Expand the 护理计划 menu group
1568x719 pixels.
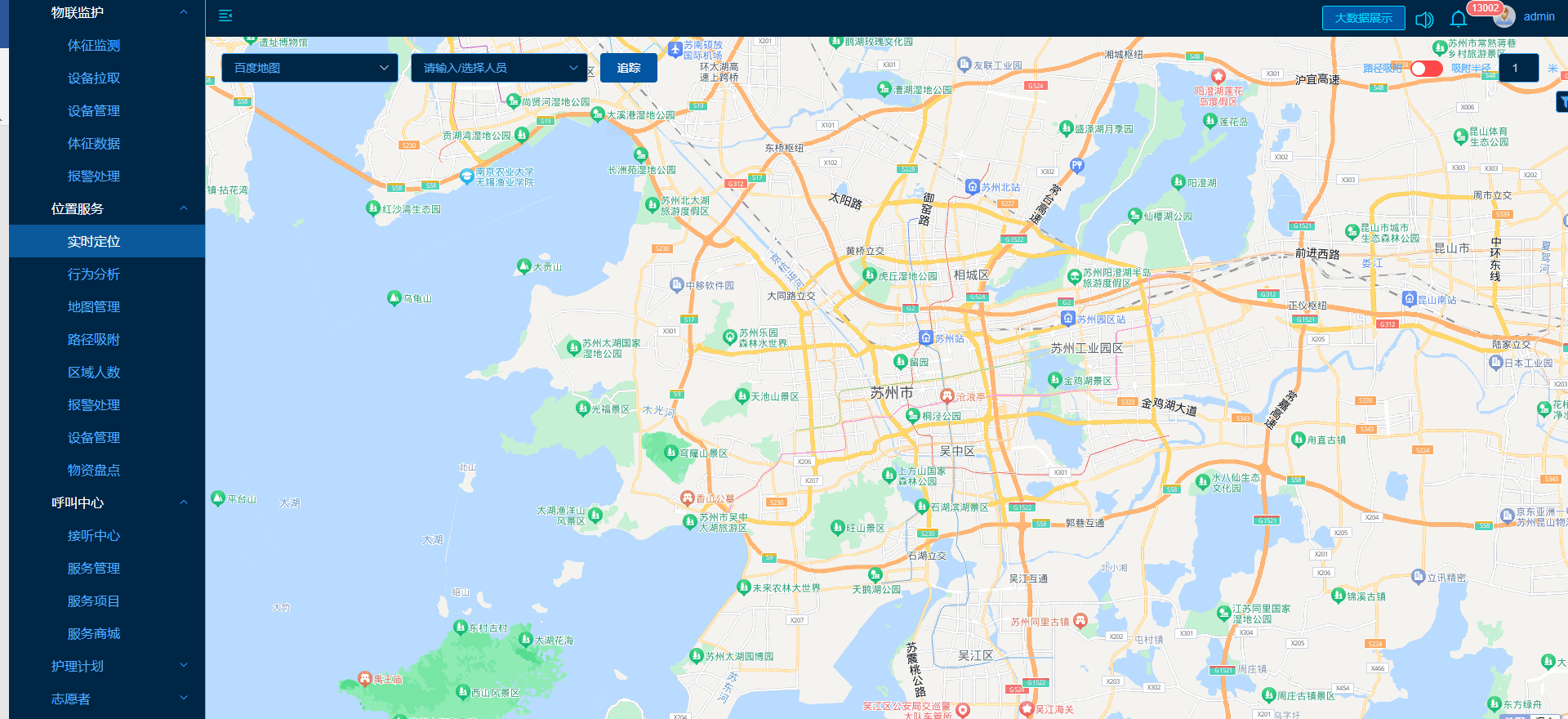(x=107, y=666)
